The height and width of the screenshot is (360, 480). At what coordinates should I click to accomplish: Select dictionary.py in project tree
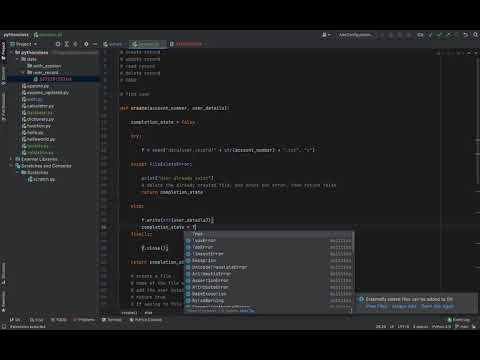point(38,119)
